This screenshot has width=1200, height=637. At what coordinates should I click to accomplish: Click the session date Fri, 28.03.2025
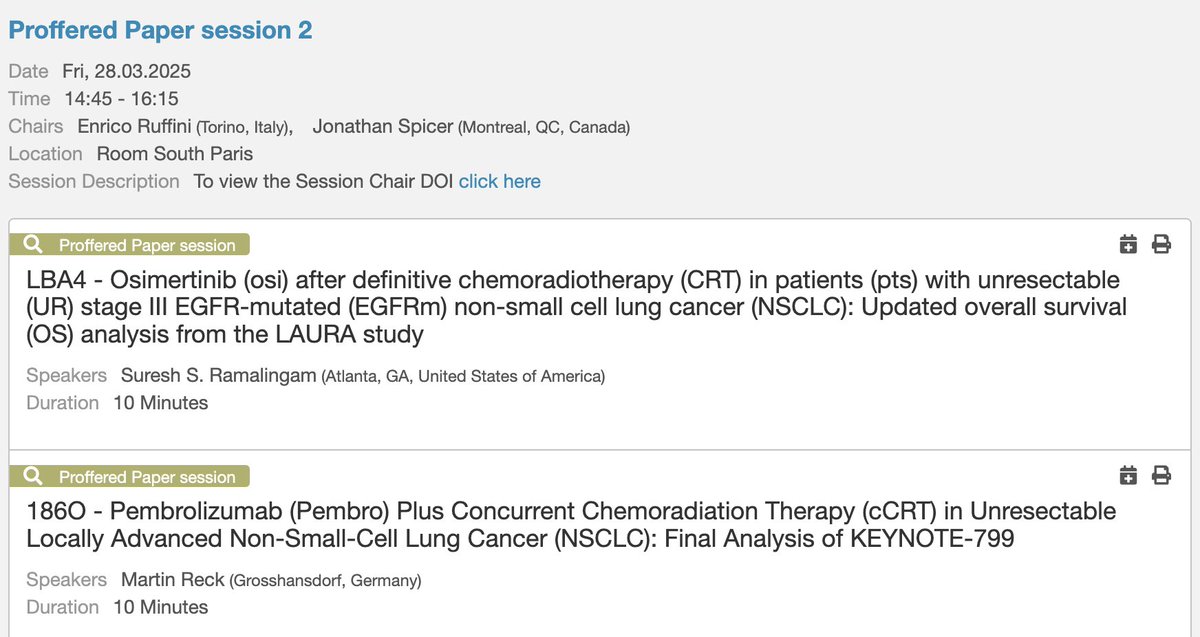pos(126,71)
